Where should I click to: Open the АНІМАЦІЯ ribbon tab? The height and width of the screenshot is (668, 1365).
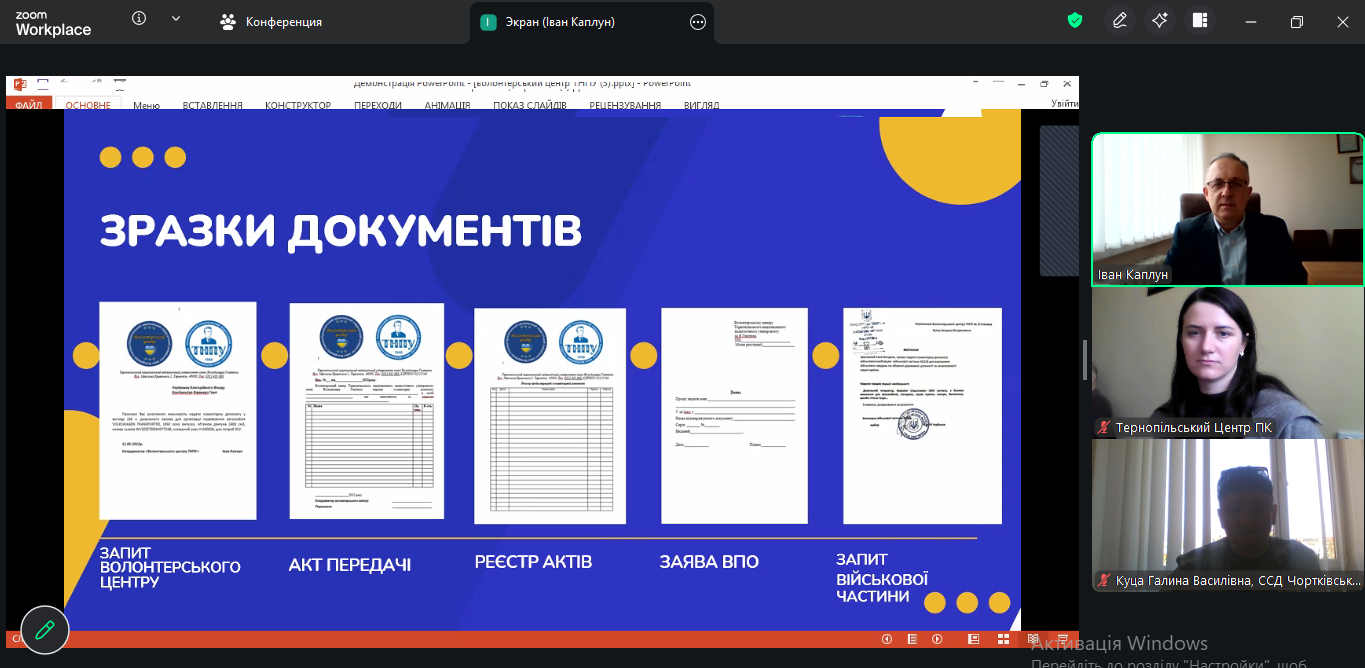click(447, 105)
